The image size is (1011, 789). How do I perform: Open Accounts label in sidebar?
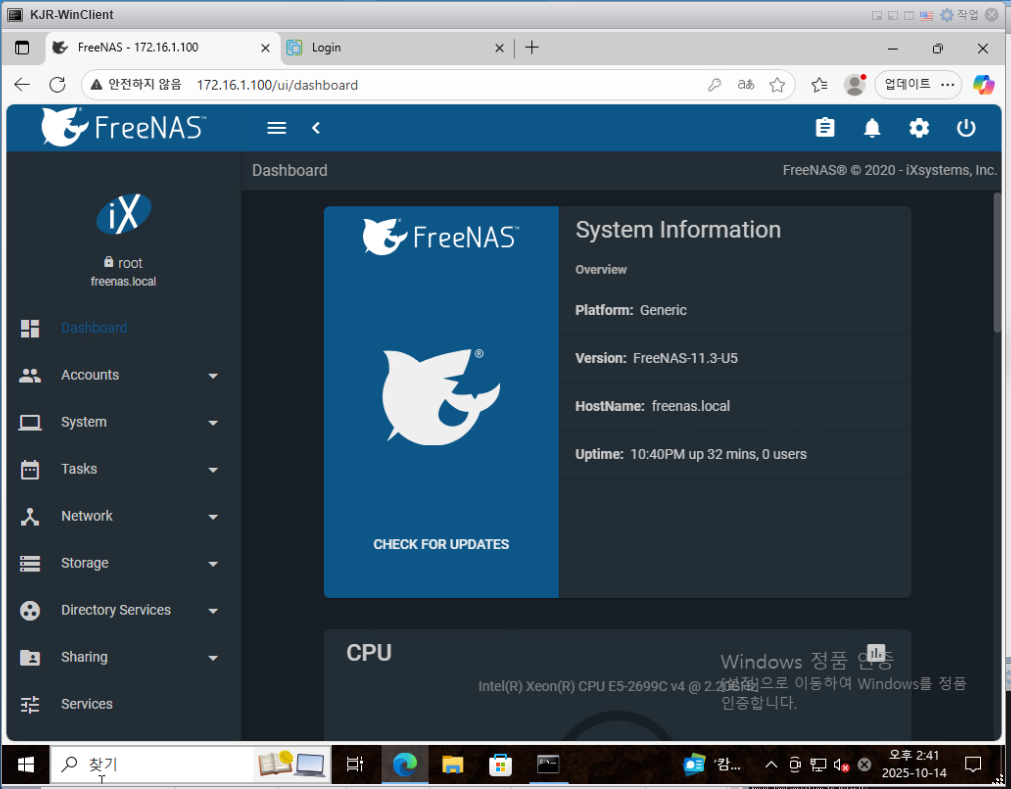(x=90, y=375)
